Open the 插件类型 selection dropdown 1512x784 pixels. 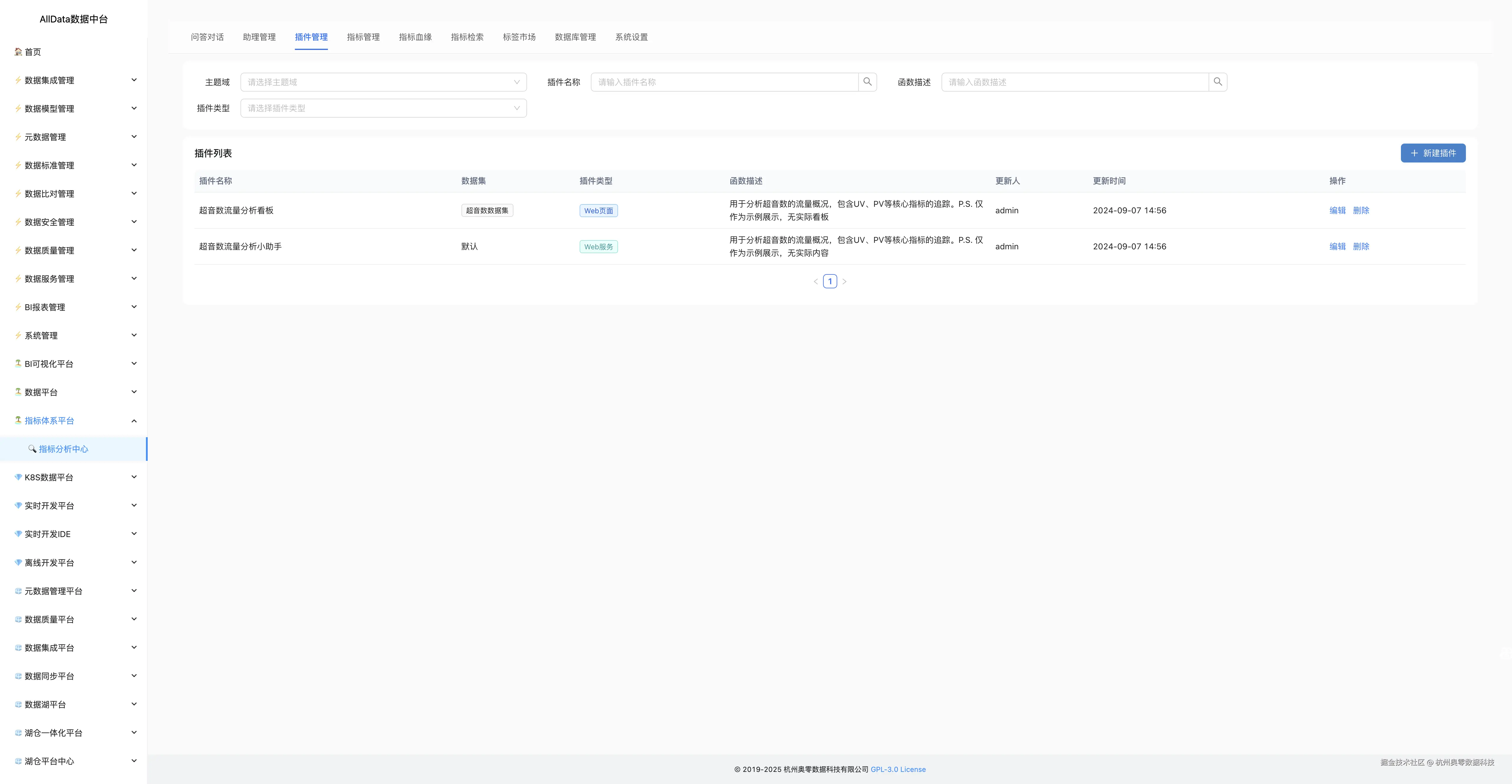tap(383, 108)
